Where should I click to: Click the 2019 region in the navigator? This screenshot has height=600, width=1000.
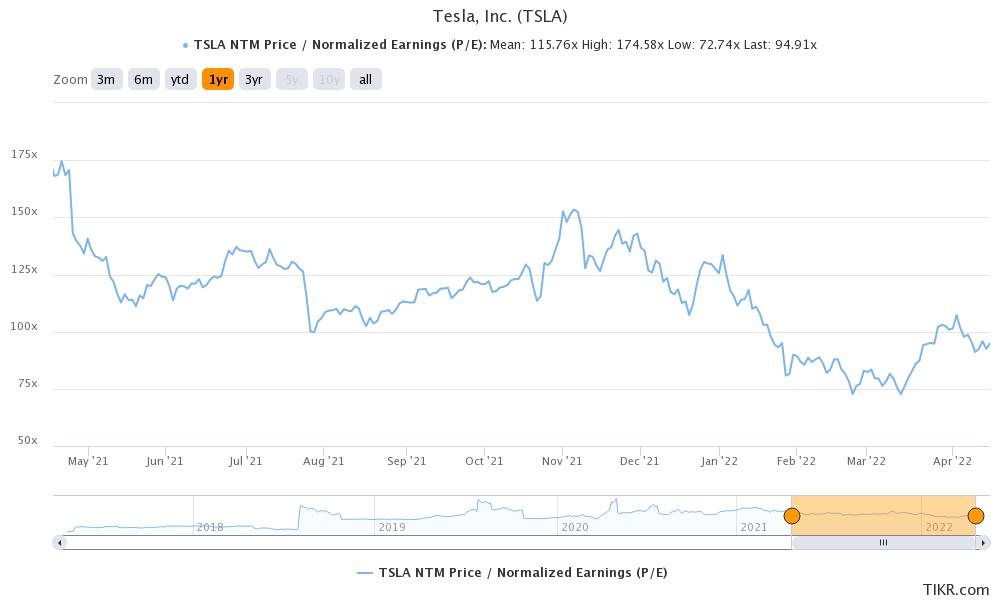[x=392, y=527]
